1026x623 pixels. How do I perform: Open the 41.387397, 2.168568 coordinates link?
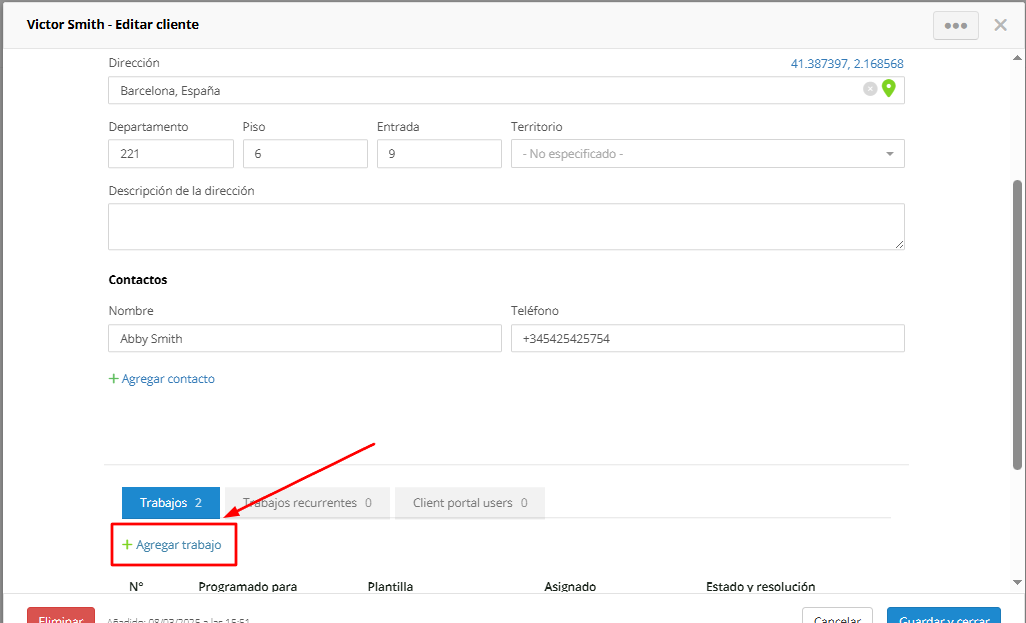847,63
